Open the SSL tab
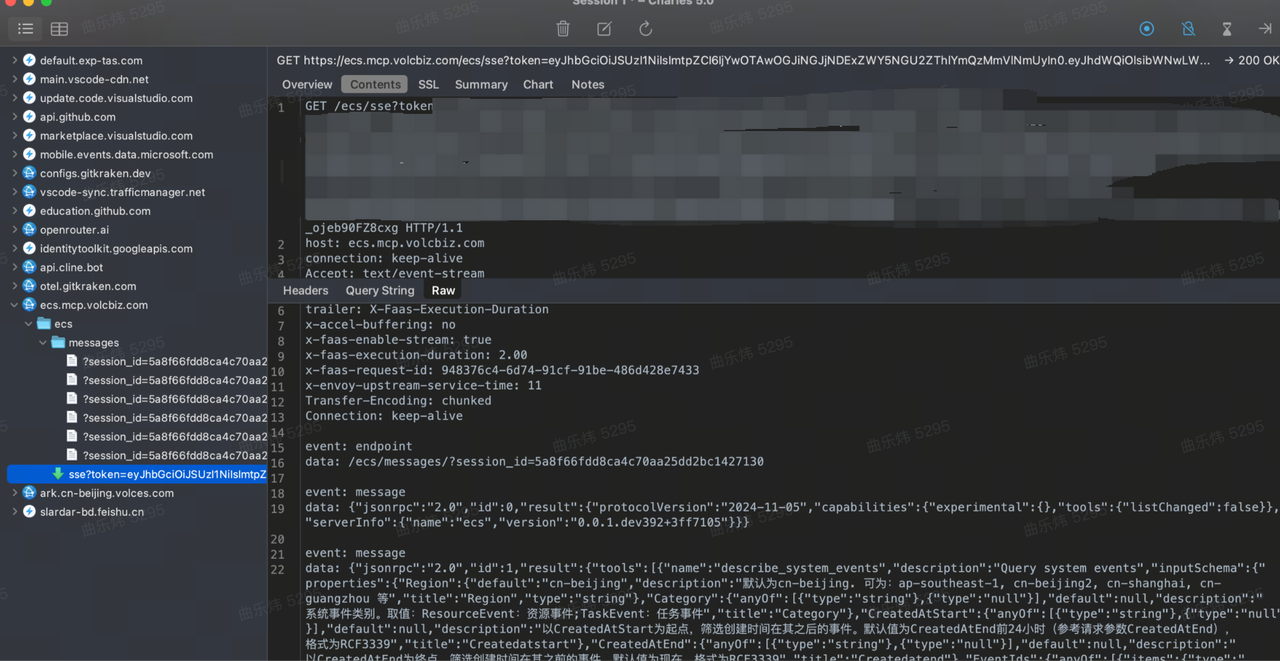This screenshot has height=661, width=1280. click(428, 85)
